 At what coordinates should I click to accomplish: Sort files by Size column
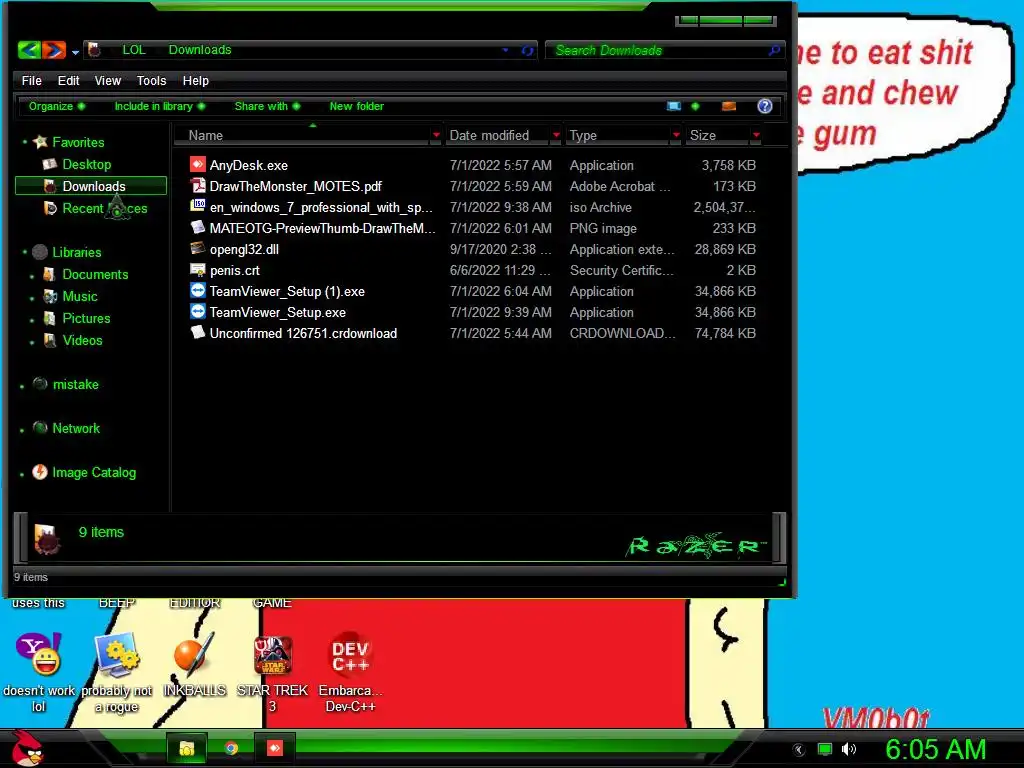click(703, 135)
